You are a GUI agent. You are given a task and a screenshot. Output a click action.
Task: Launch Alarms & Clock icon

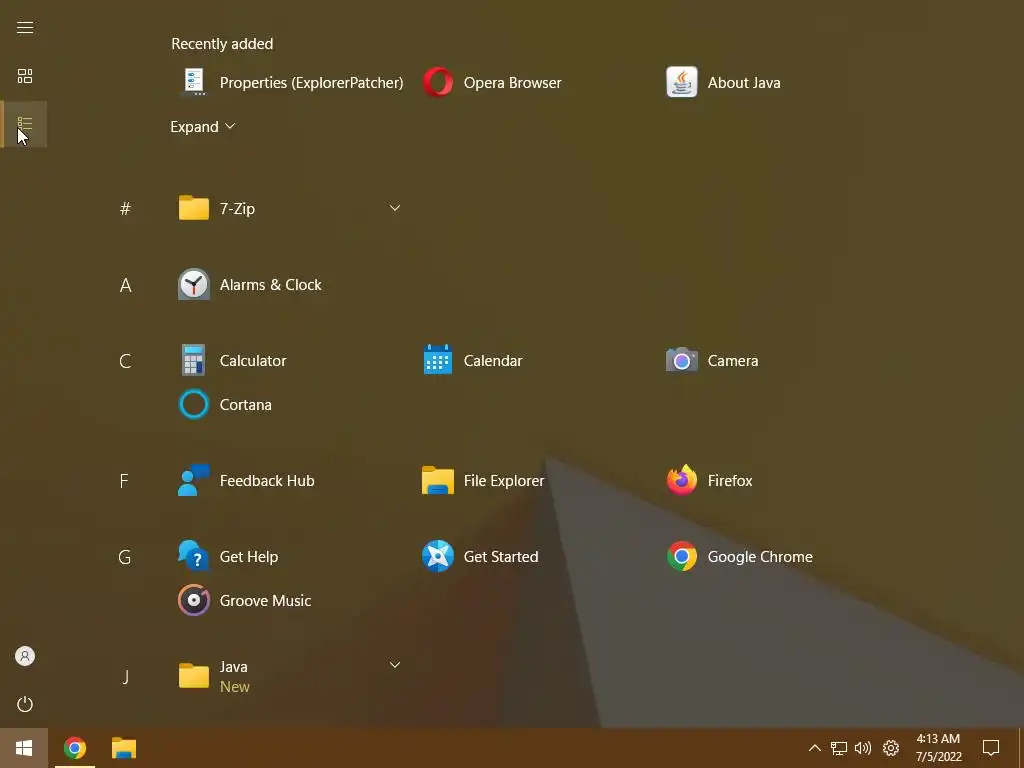click(x=194, y=284)
